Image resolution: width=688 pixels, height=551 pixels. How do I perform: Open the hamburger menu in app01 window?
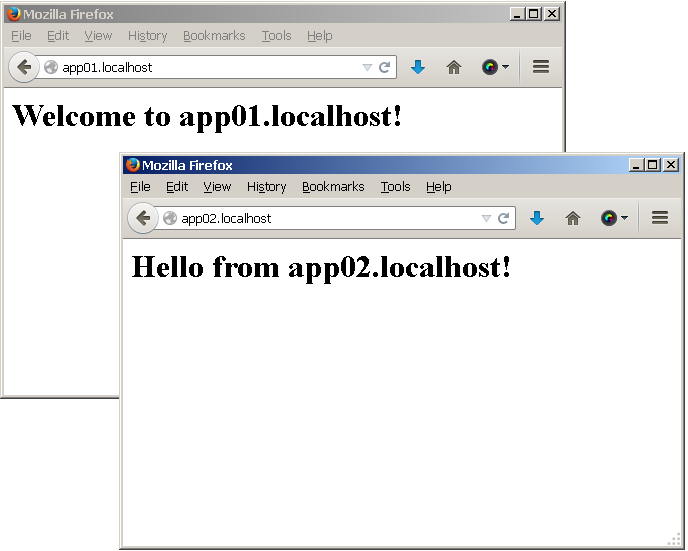[x=540, y=67]
